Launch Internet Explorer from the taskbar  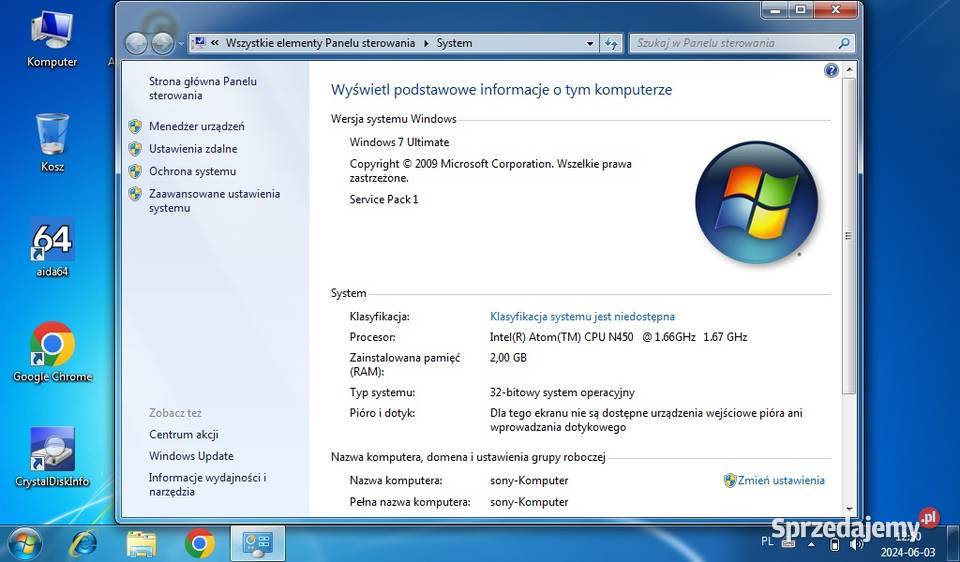click(x=83, y=544)
